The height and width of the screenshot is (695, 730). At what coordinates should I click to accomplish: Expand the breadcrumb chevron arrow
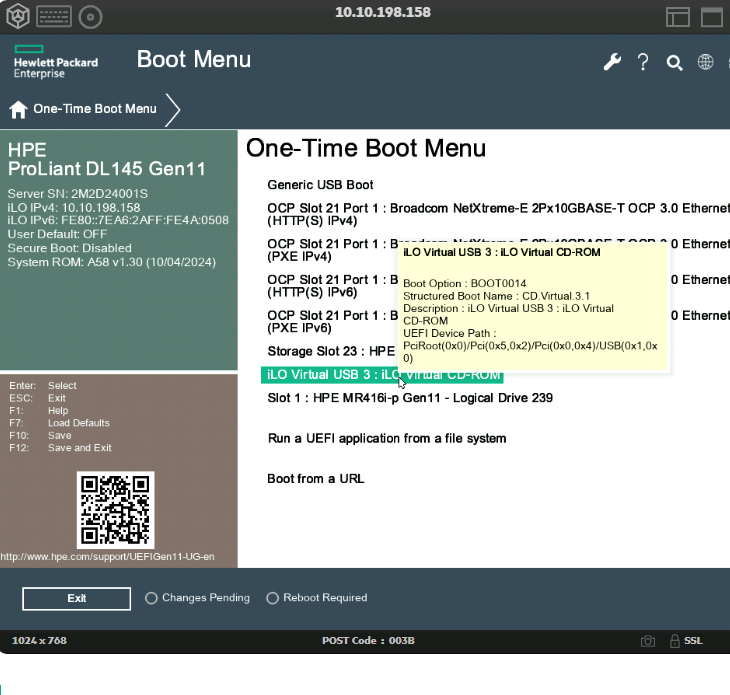(173, 110)
